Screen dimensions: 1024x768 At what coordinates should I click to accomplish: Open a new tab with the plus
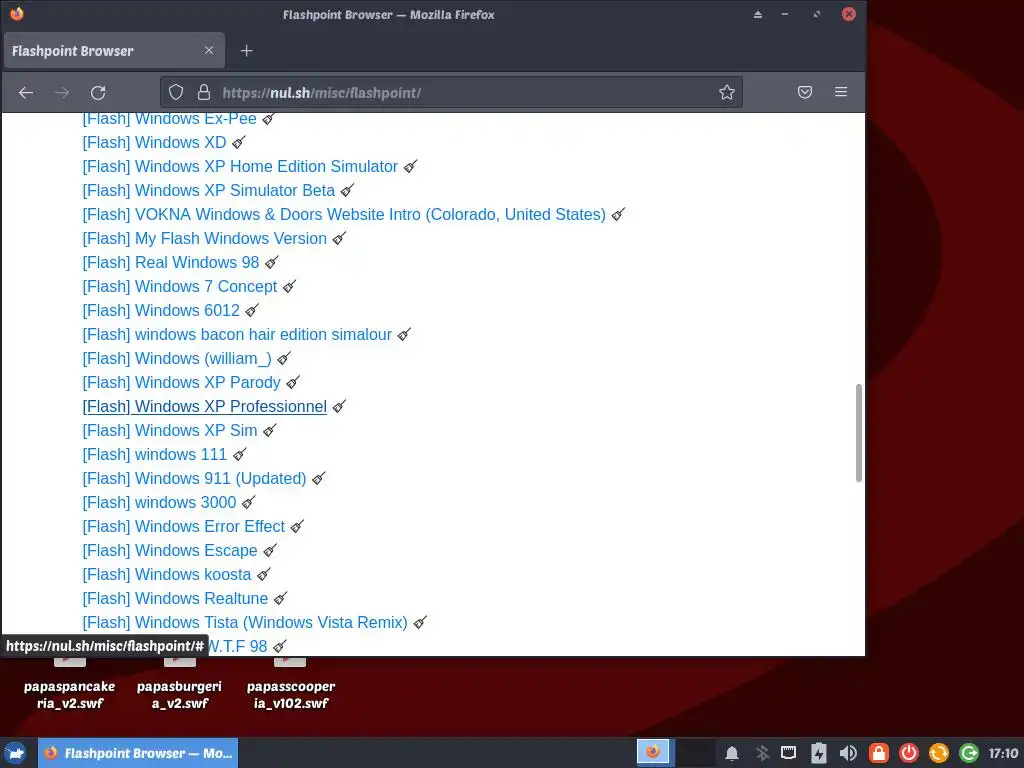click(x=246, y=51)
